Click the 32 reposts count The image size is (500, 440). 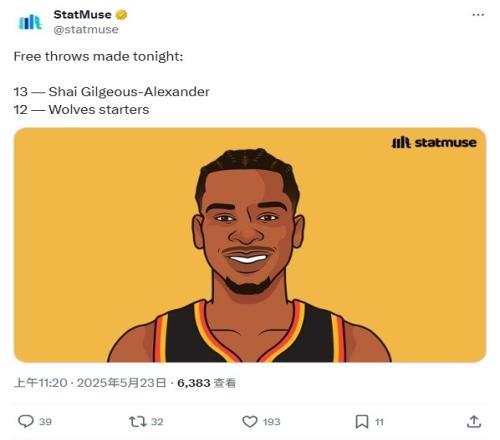pos(157,422)
